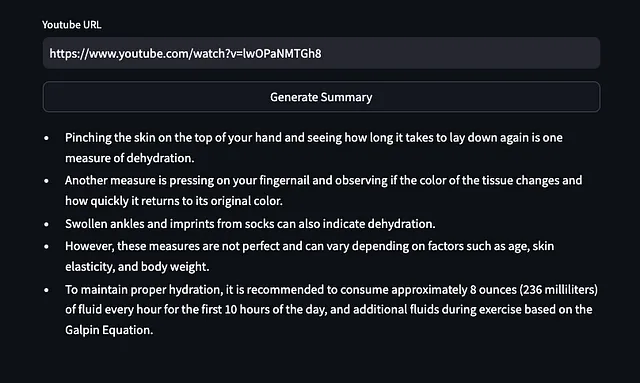Click the line "elasticity, and body weight."
The image size is (640, 383).
click(x=137, y=267)
